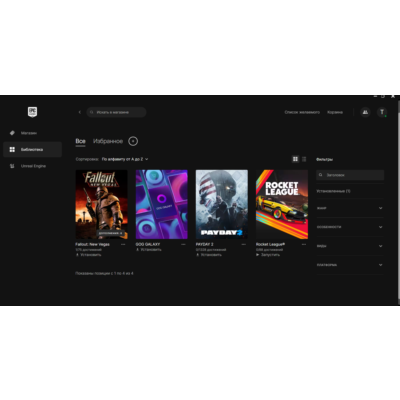This screenshot has width=400, height=400.
Task: Click the window's vertical scrollbar
Action: tap(398, 199)
